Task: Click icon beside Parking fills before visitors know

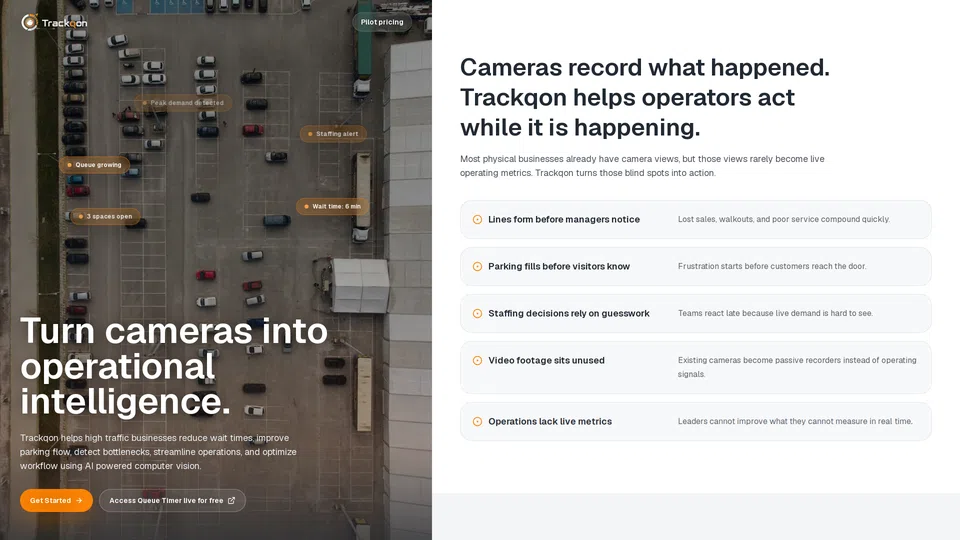Action: (478, 266)
